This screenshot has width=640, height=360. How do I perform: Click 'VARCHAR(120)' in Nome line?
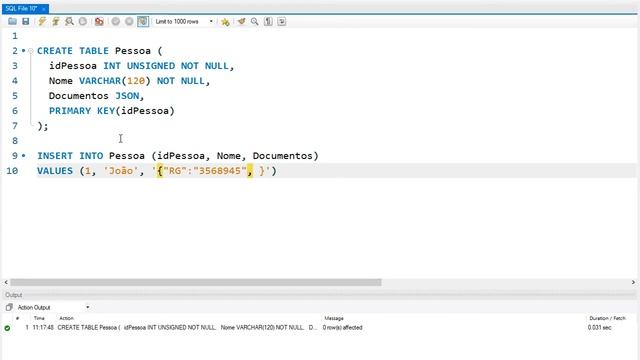click(x=115, y=81)
